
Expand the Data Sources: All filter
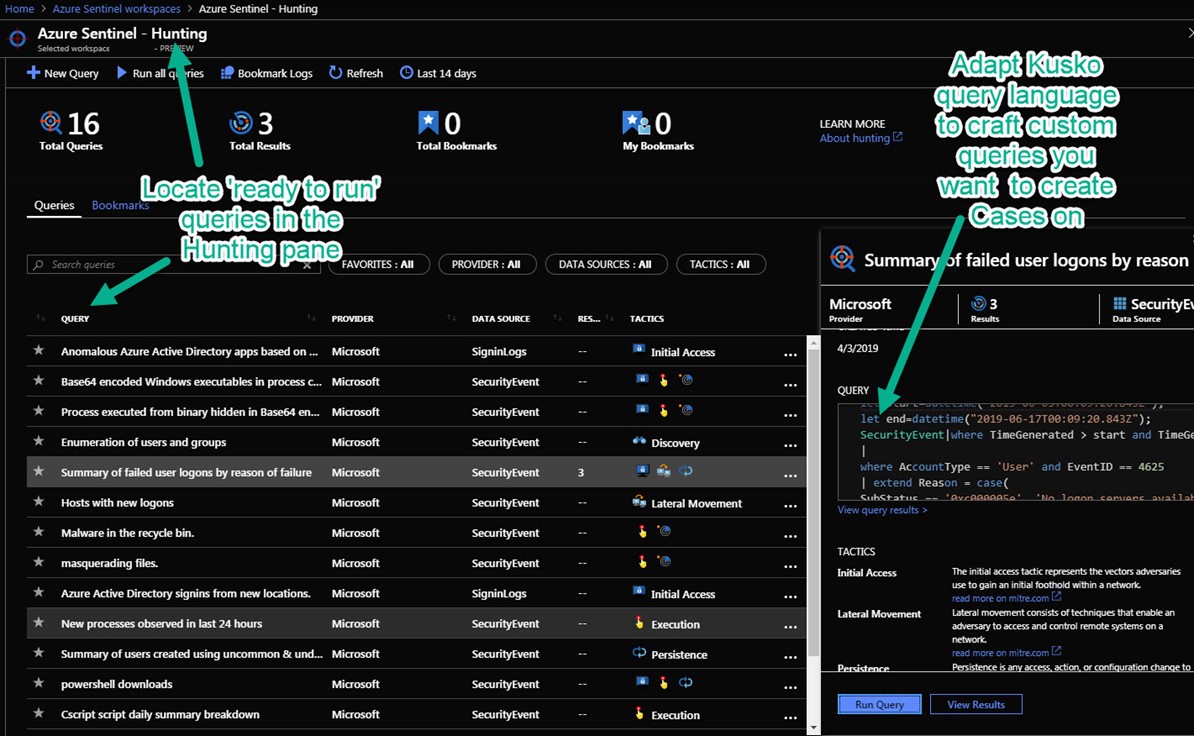click(x=604, y=265)
